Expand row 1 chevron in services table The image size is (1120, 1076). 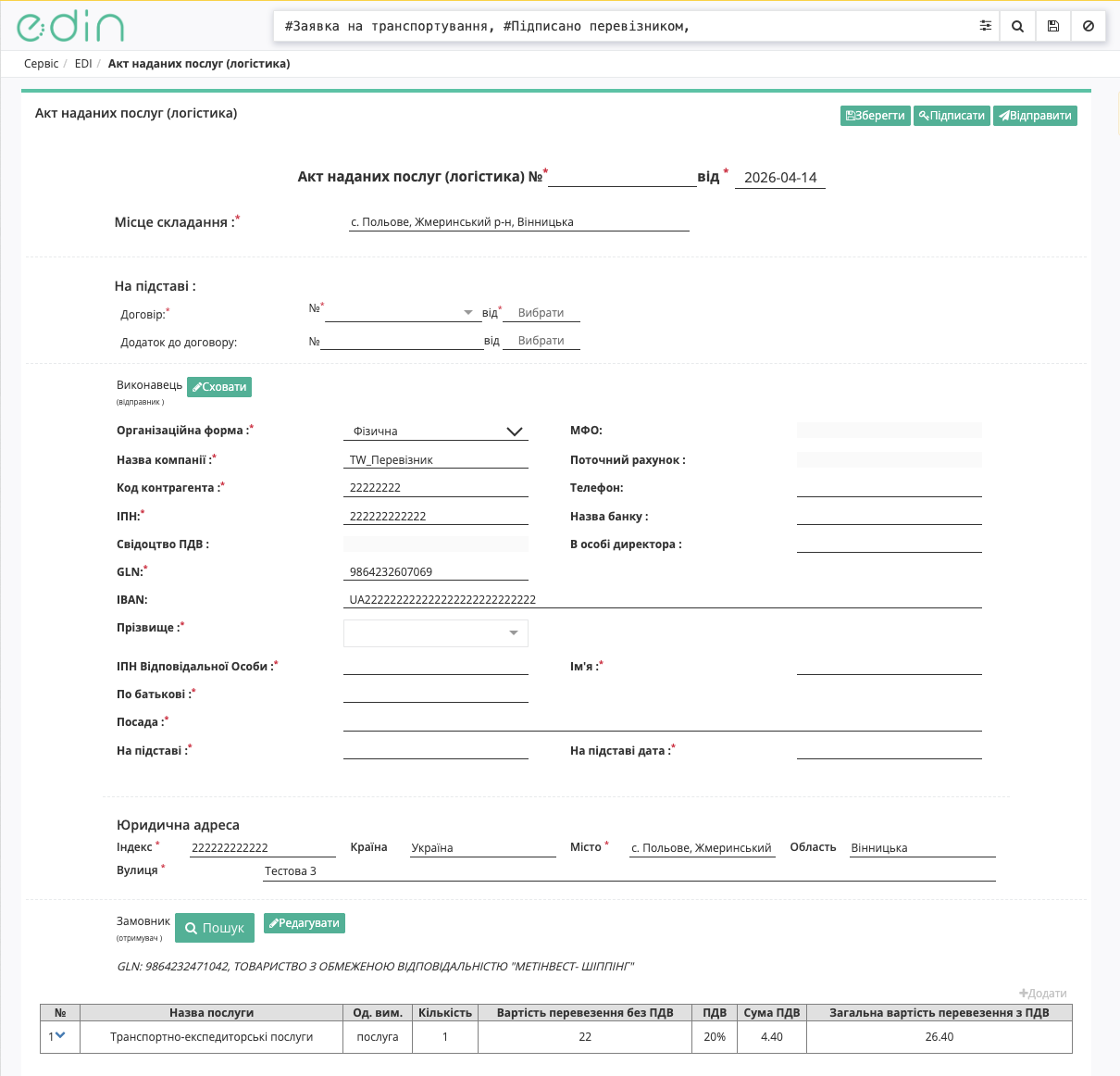click(x=60, y=1035)
